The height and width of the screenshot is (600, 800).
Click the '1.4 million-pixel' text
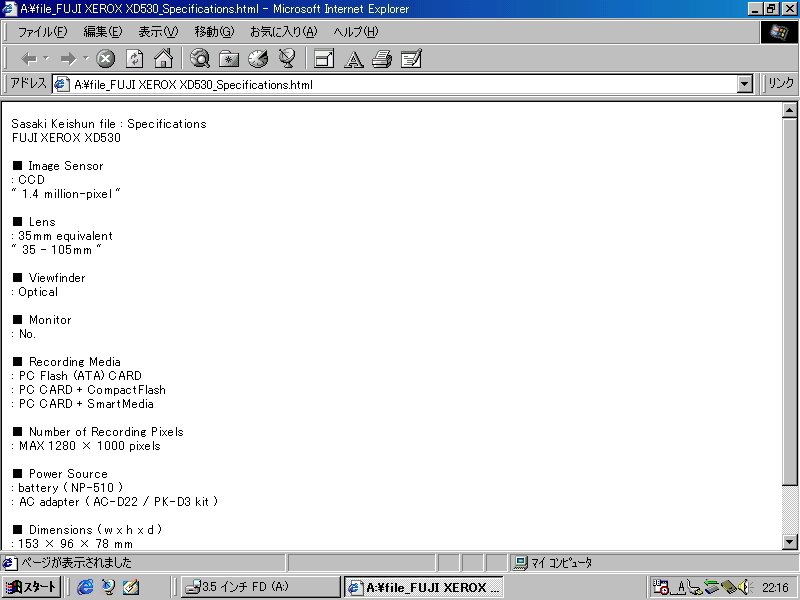(x=66, y=194)
